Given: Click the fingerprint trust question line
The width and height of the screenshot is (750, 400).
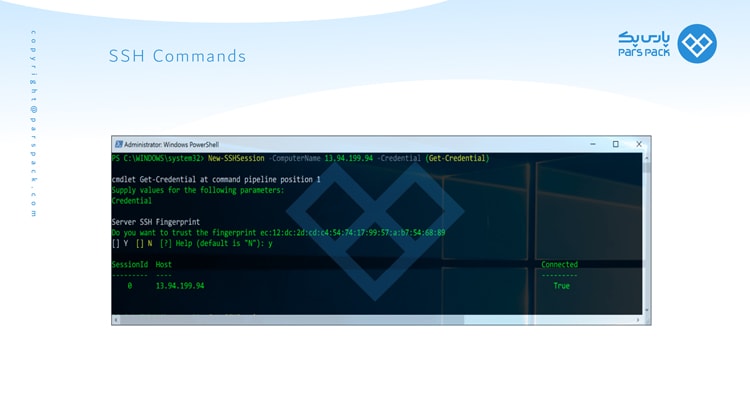Looking at the screenshot, I should click(x=278, y=233).
